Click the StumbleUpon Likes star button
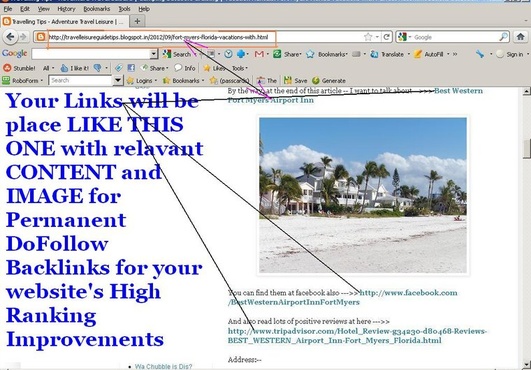This screenshot has width=531, height=370. point(214,68)
